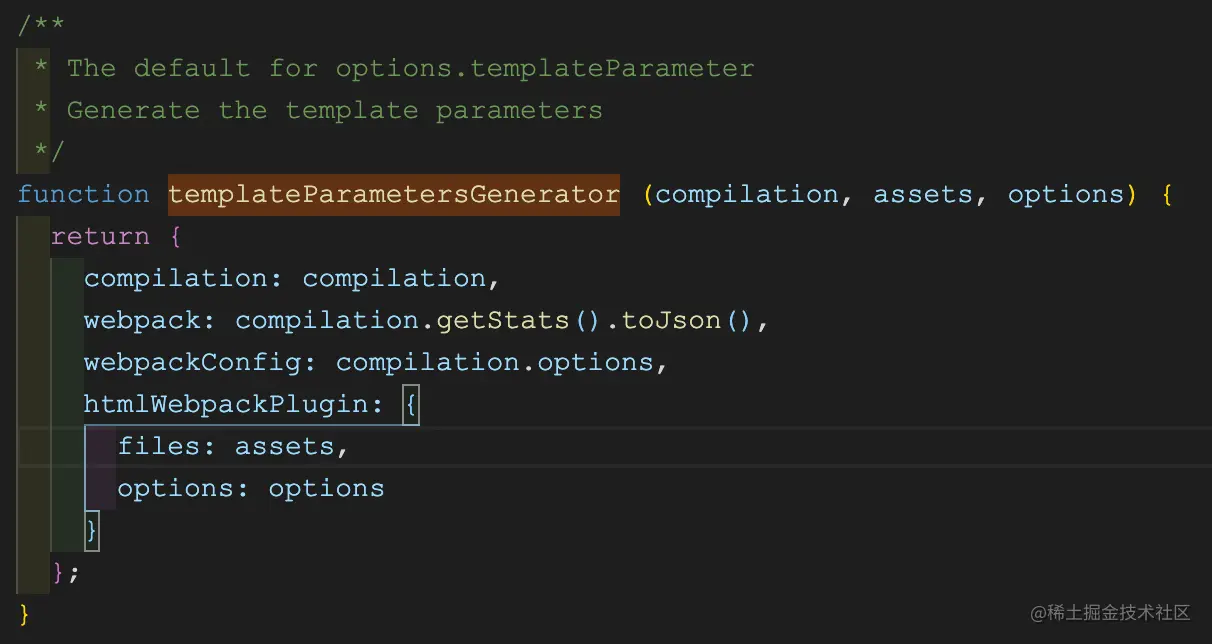Click the compilation parameter in function signature
This screenshot has width=1212, height=644.
point(746,194)
